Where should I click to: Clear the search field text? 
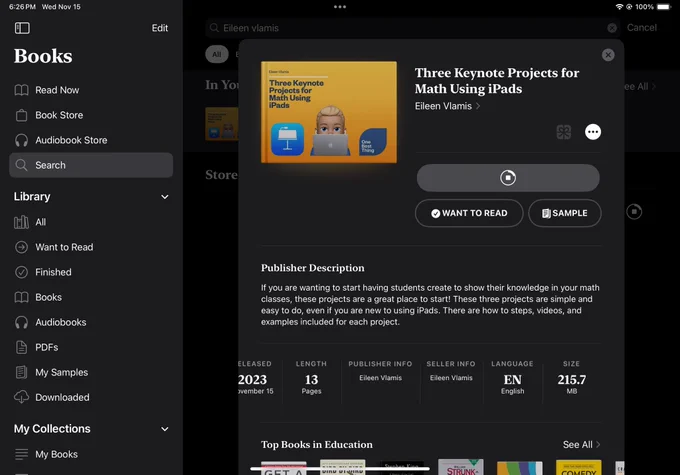(x=612, y=28)
